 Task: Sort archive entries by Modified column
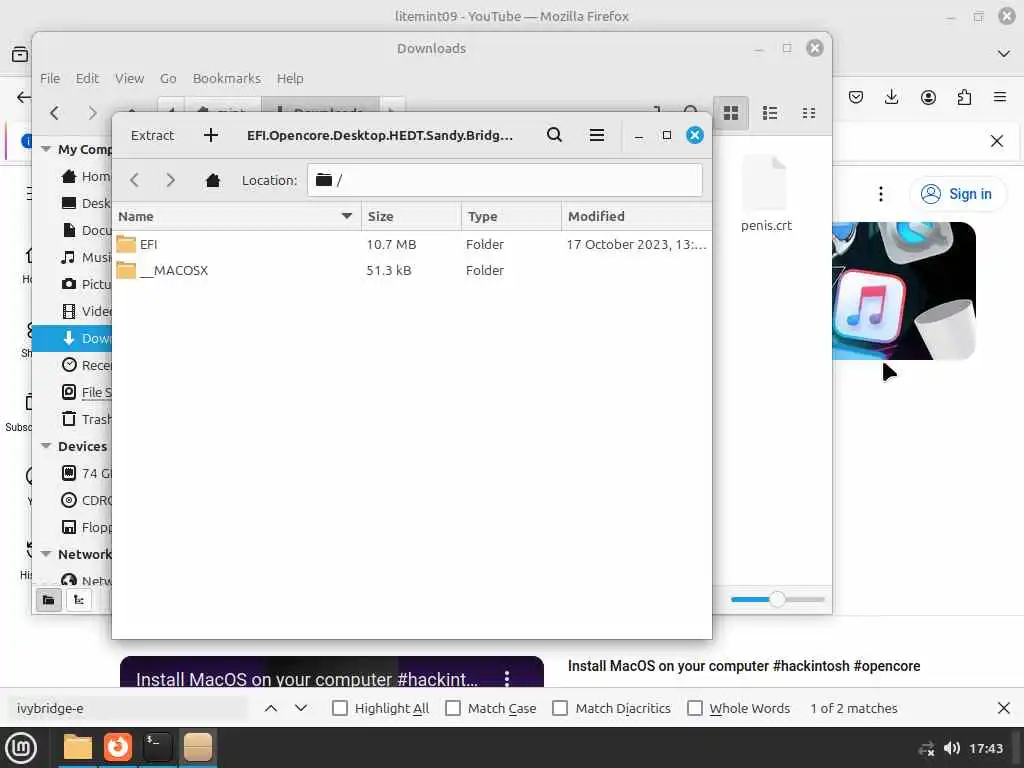coord(636,216)
